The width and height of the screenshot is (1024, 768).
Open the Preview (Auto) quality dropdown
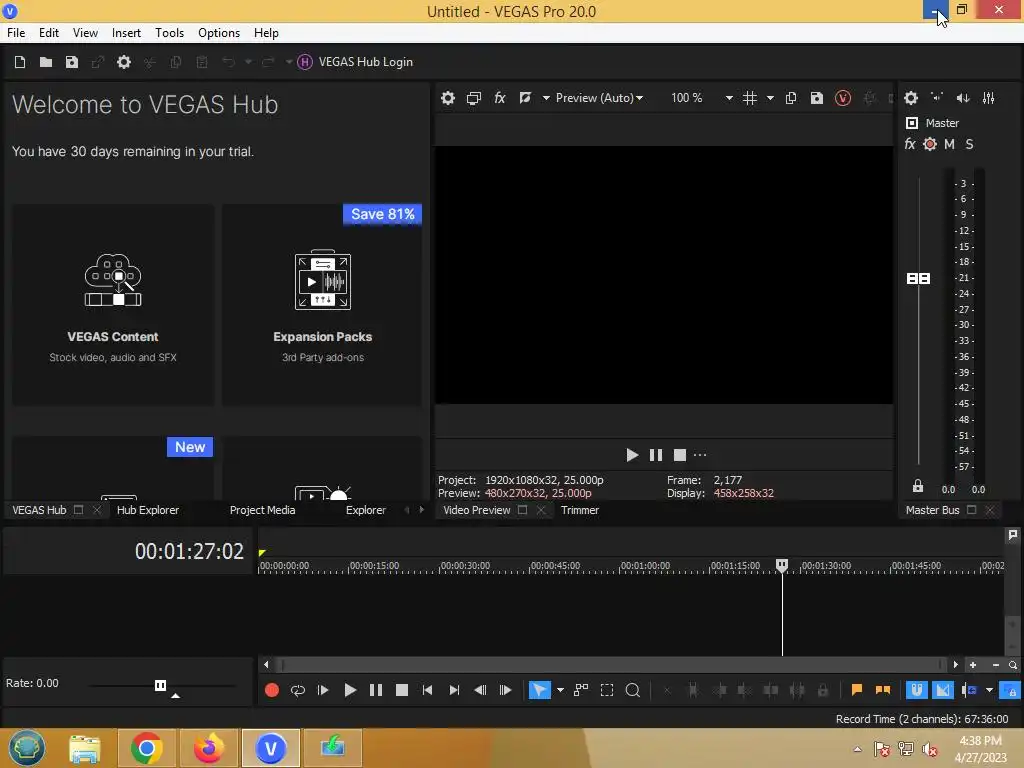599,98
